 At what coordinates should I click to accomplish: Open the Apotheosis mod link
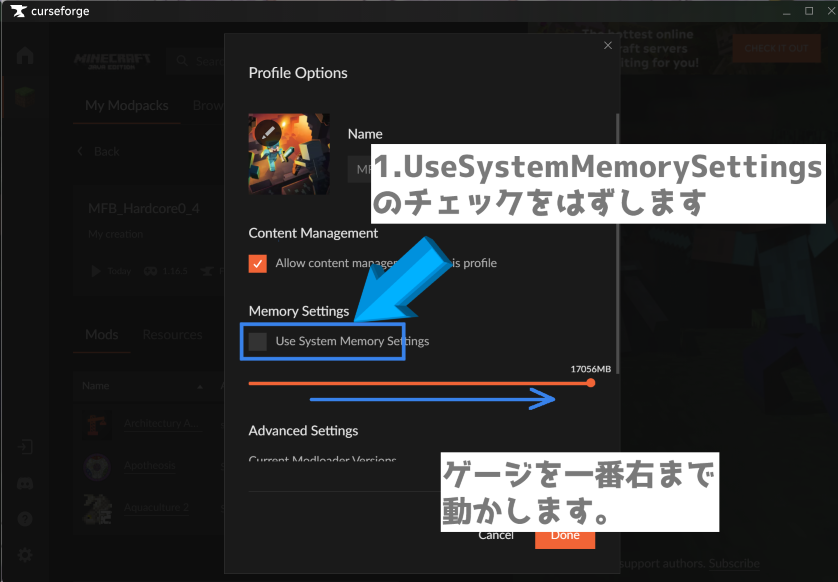pyautogui.click(x=150, y=465)
